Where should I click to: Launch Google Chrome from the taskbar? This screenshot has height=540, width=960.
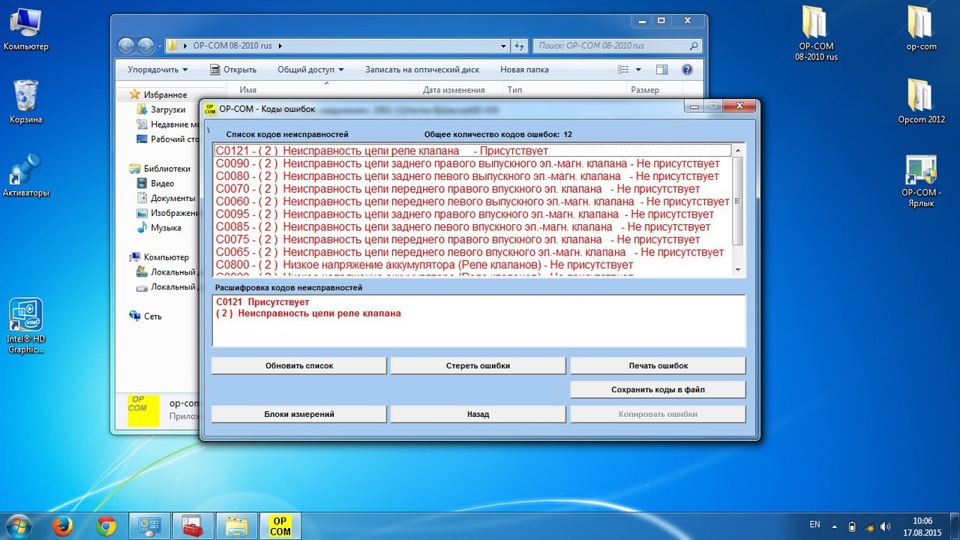pyautogui.click(x=106, y=526)
